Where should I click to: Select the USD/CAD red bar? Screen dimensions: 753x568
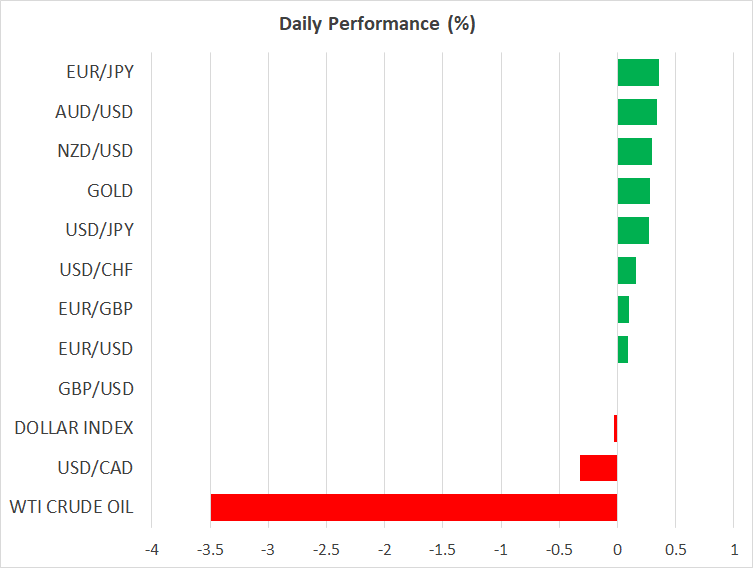598,468
